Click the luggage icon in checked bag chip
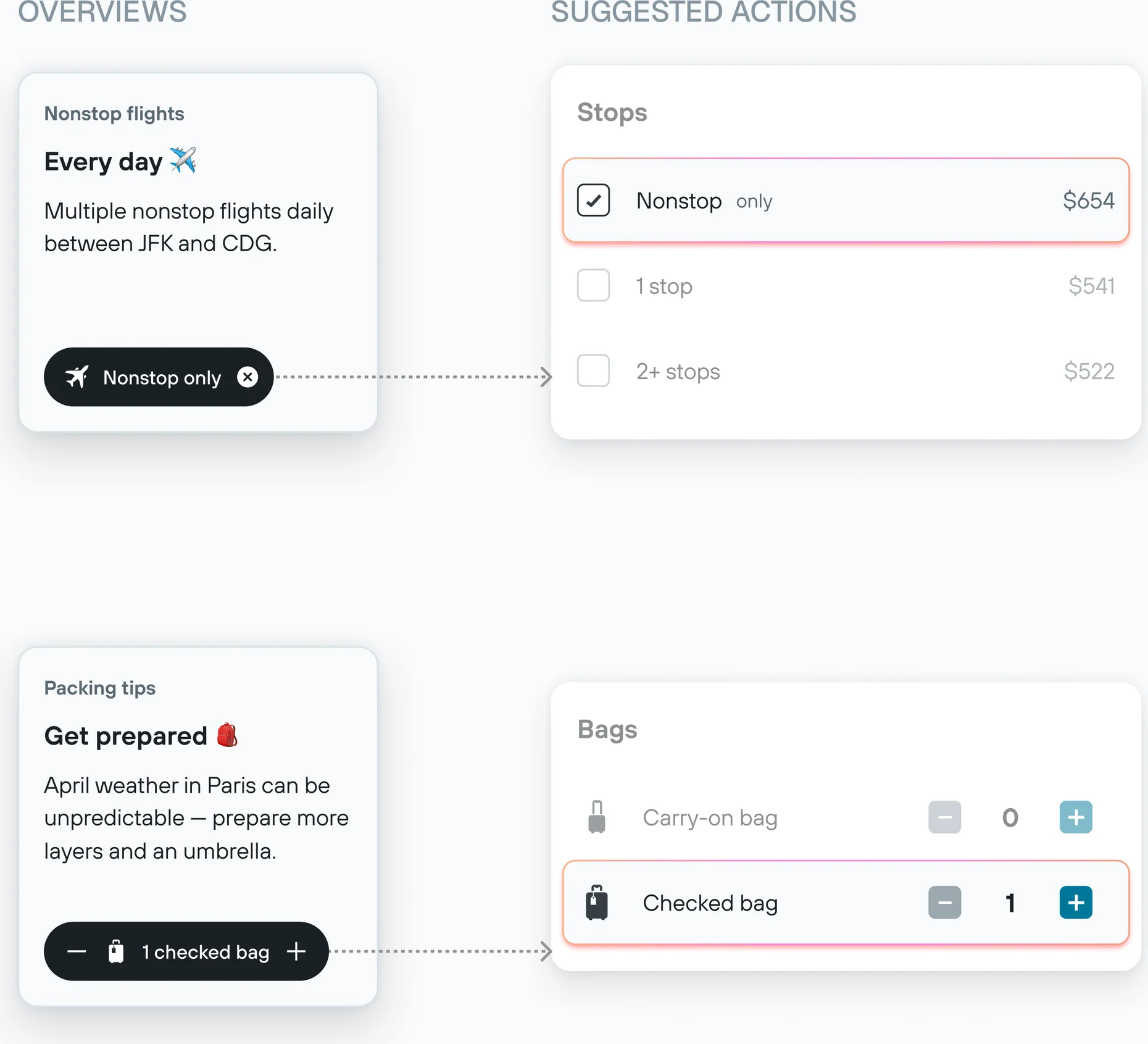The width and height of the screenshot is (1148, 1044). 116,951
